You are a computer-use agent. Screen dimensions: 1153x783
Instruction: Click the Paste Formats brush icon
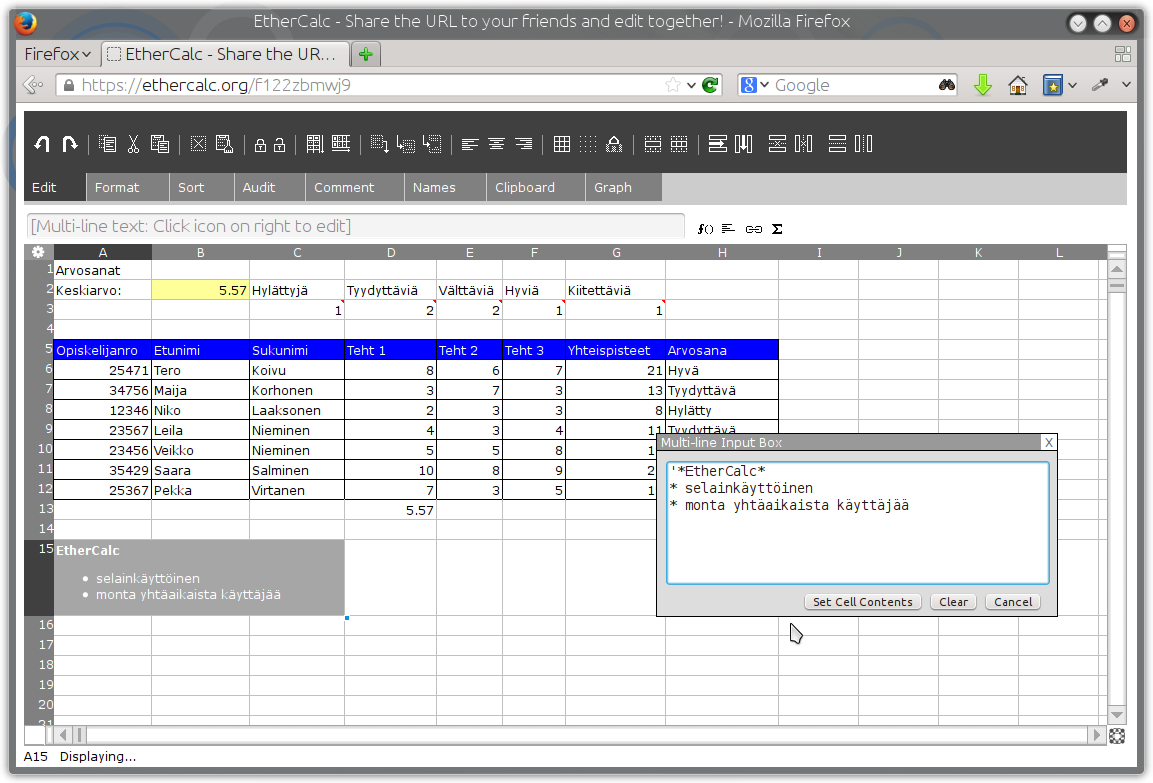224,144
